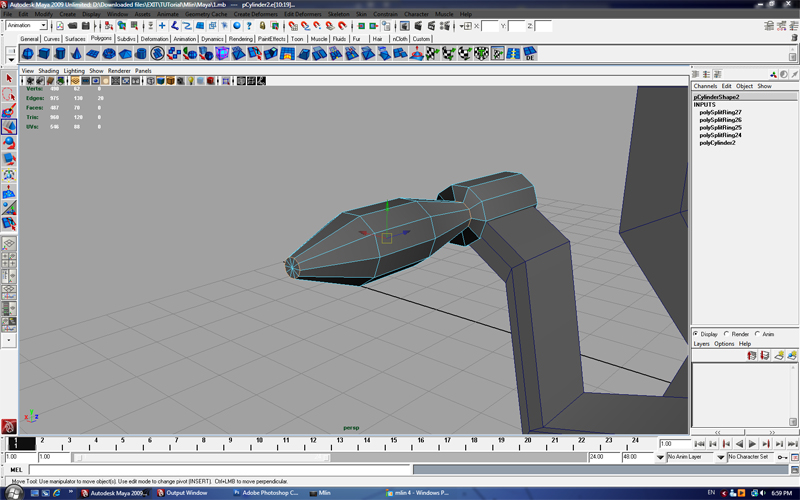The height and width of the screenshot is (500, 800).
Task: Click the polygon cube shelf icon
Action: [x=45, y=54]
